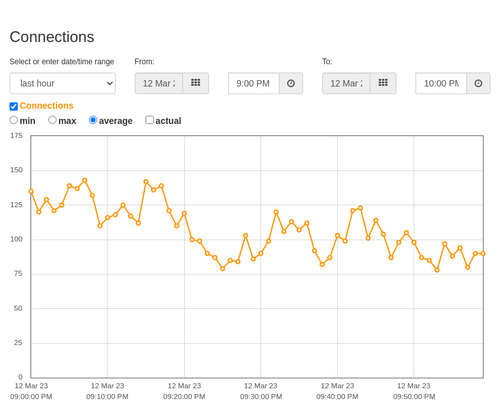This screenshot has height=403, width=500.
Task: Open the last hour range dropdown
Action: coord(63,83)
